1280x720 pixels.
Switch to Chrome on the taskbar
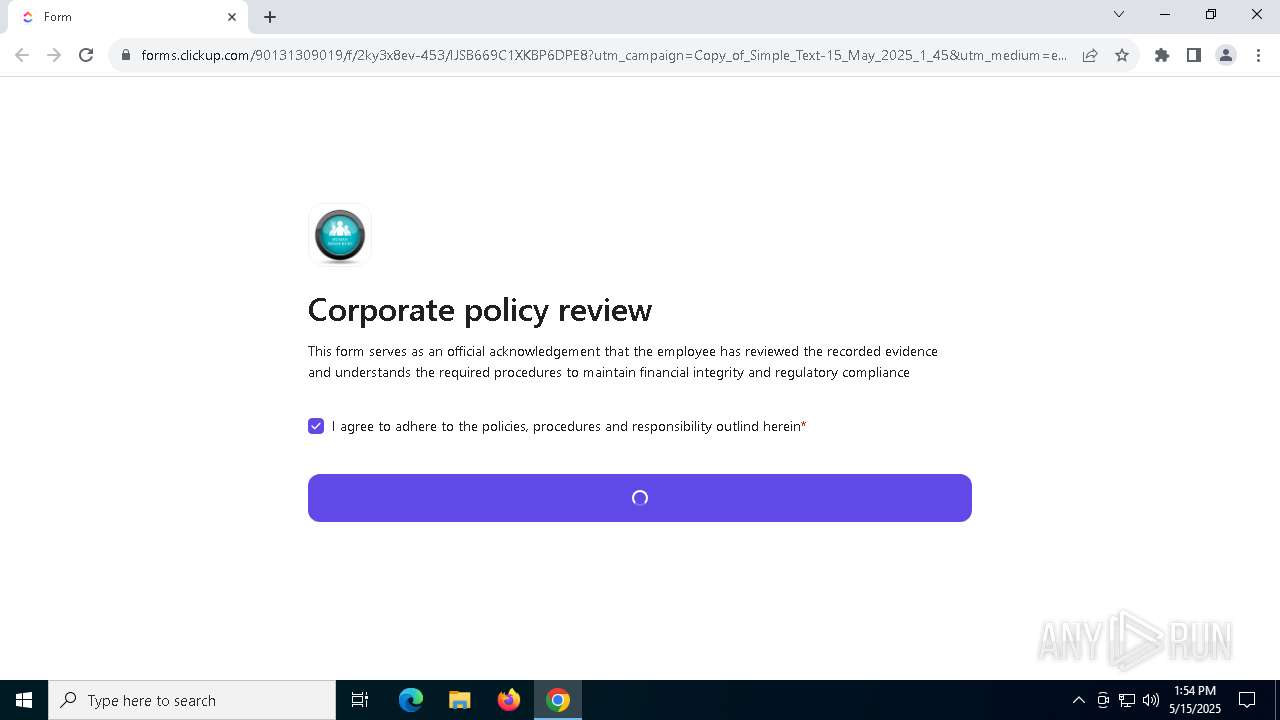[558, 700]
